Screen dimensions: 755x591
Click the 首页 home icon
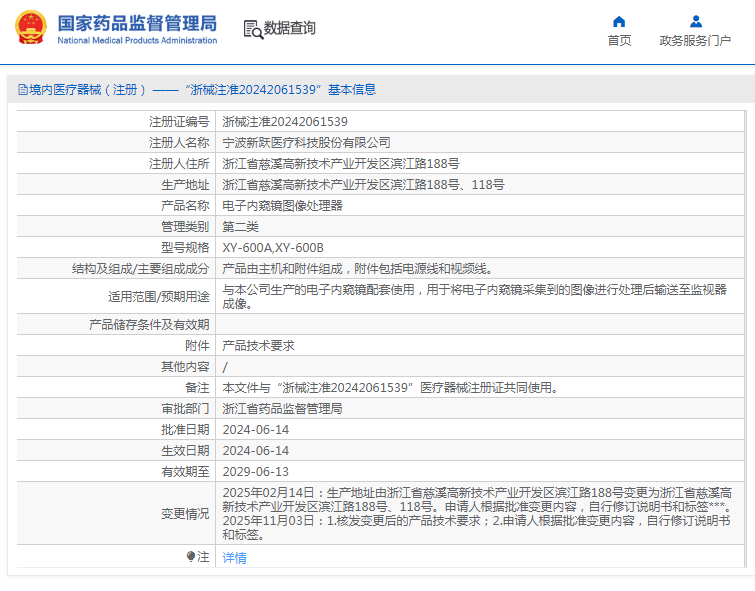(x=619, y=21)
